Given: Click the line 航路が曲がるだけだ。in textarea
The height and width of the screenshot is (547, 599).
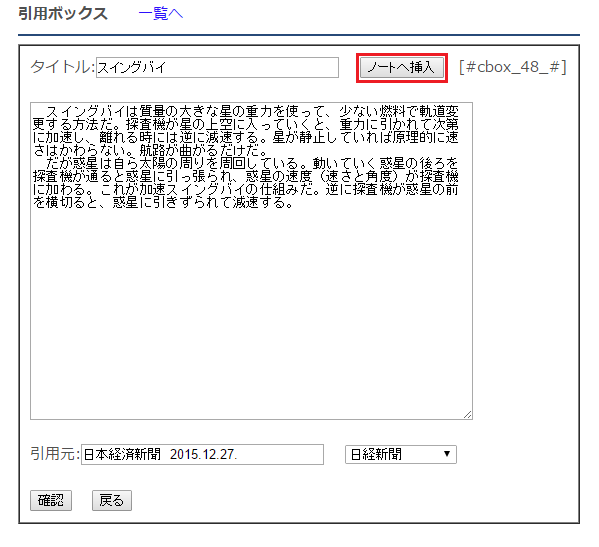Looking at the screenshot, I should click(204, 150).
